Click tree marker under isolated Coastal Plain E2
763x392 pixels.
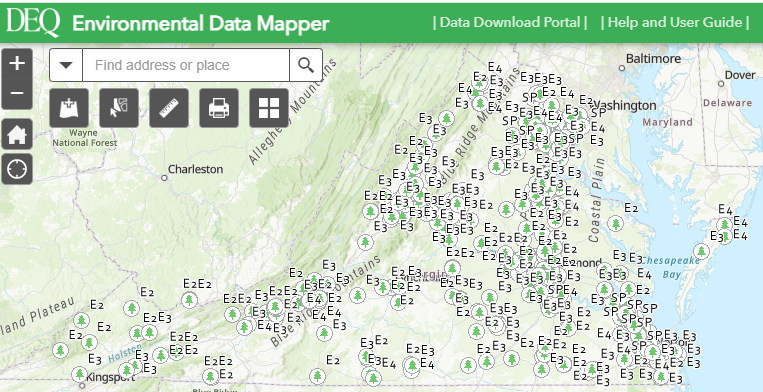(616, 224)
